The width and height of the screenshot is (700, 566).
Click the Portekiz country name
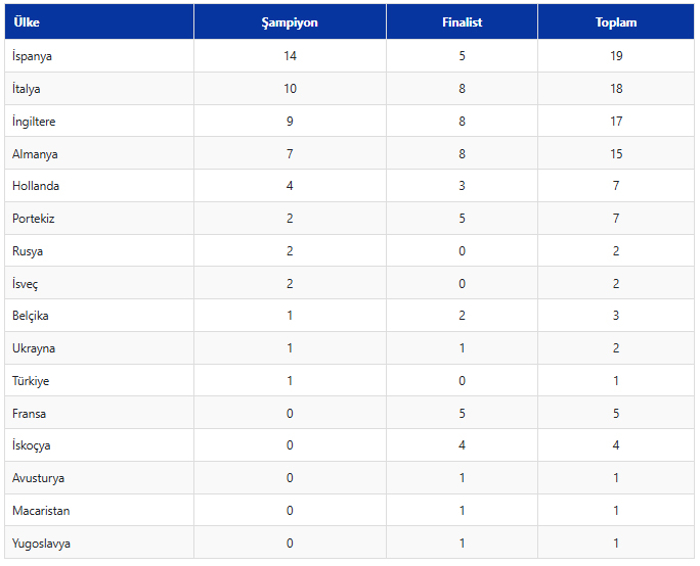pos(33,218)
